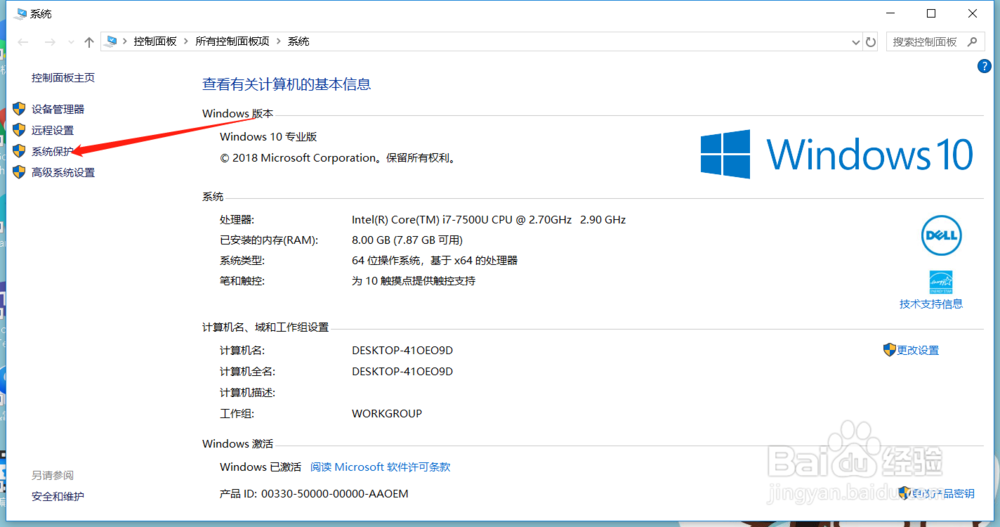Viewport: 1000px width, 527px height.
Task: Open Help question mark icon
Action: point(984,66)
